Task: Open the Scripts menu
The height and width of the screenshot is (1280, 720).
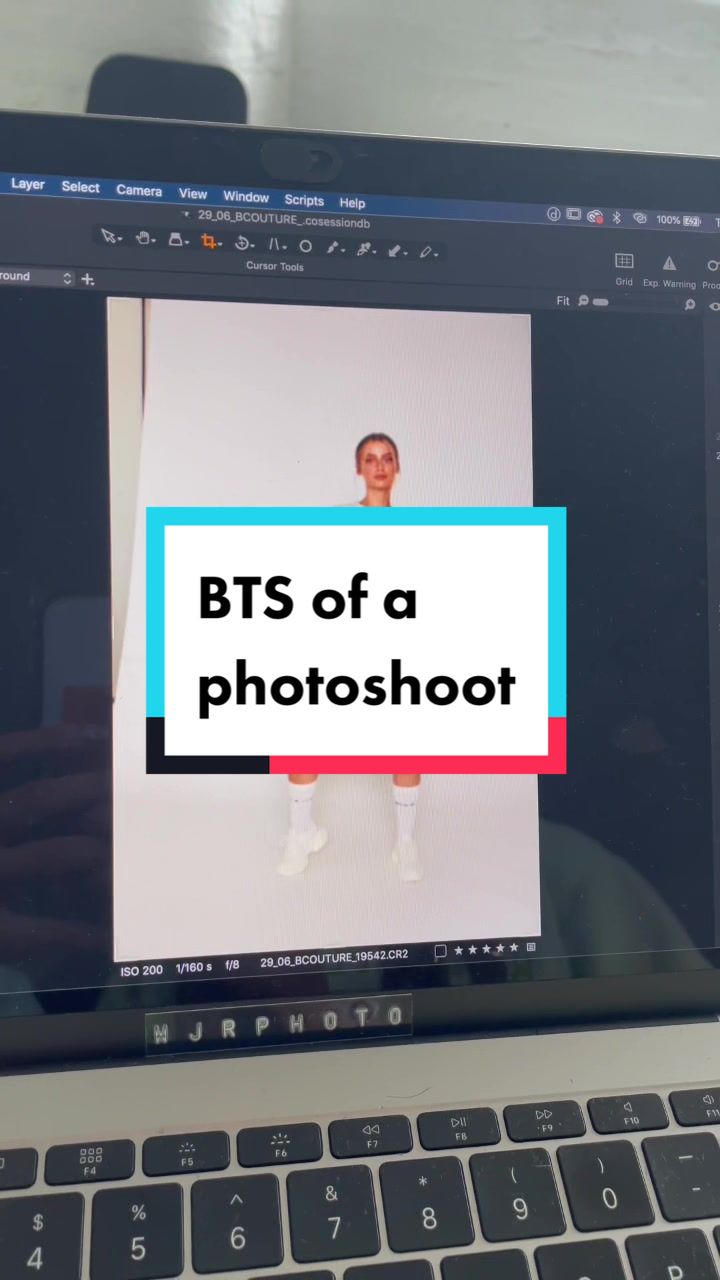Action: pos(303,200)
